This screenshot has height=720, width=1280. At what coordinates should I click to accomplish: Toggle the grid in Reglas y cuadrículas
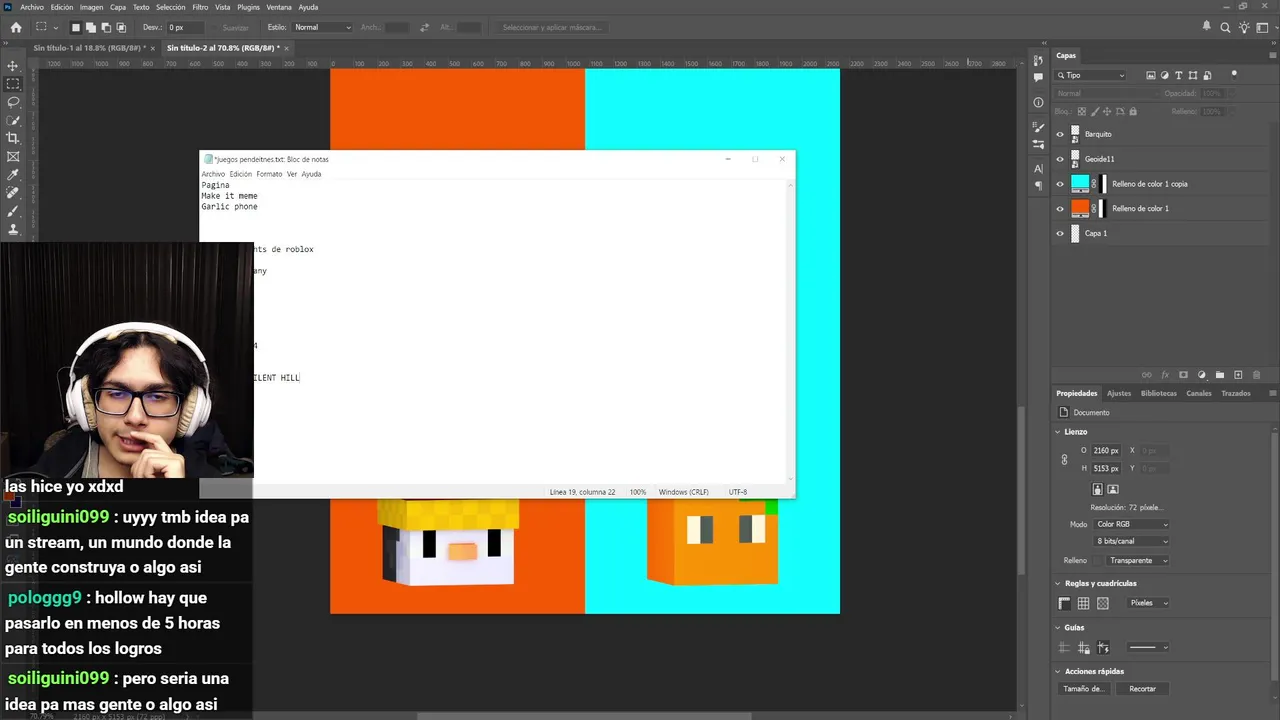point(1083,603)
